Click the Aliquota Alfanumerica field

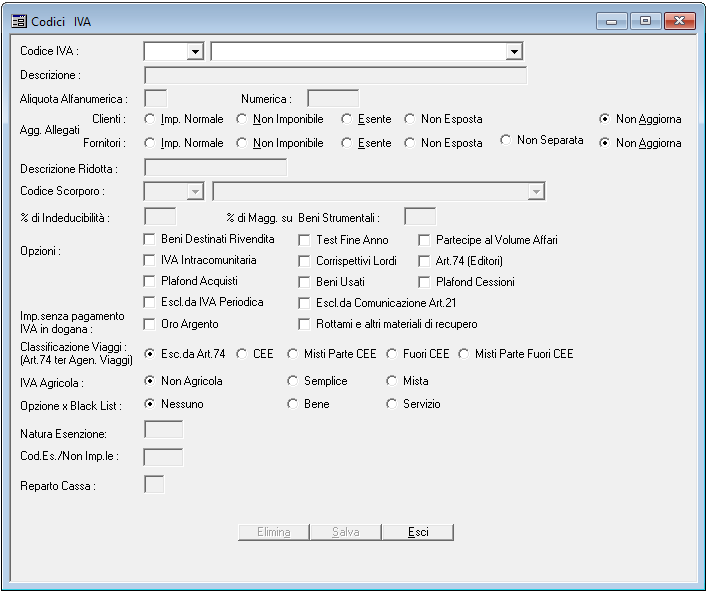click(x=155, y=98)
